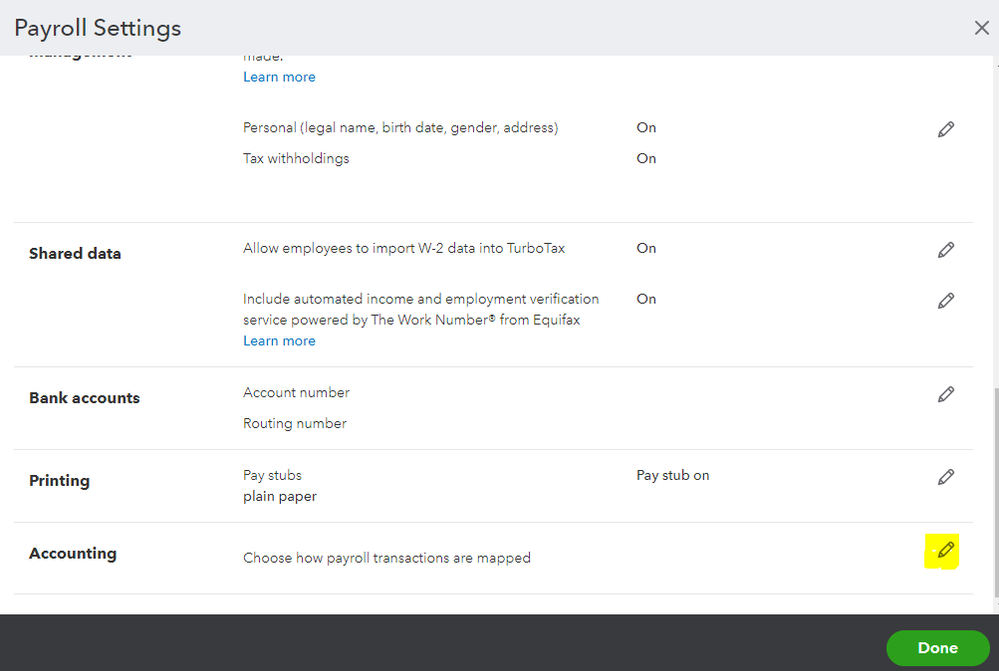Click the Routing number label

tap(295, 424)
